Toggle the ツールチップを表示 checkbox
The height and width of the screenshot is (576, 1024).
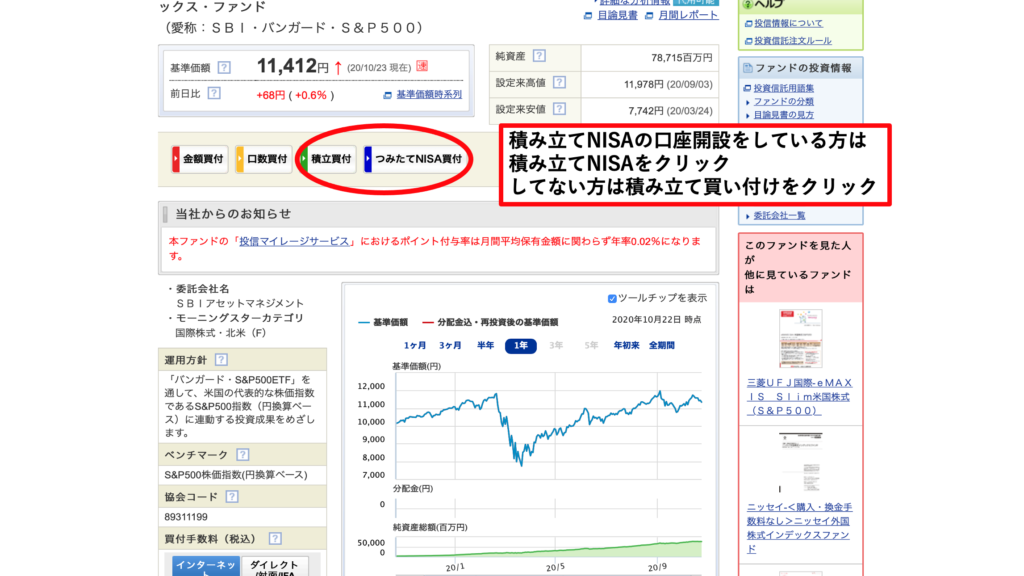(612, 298)
